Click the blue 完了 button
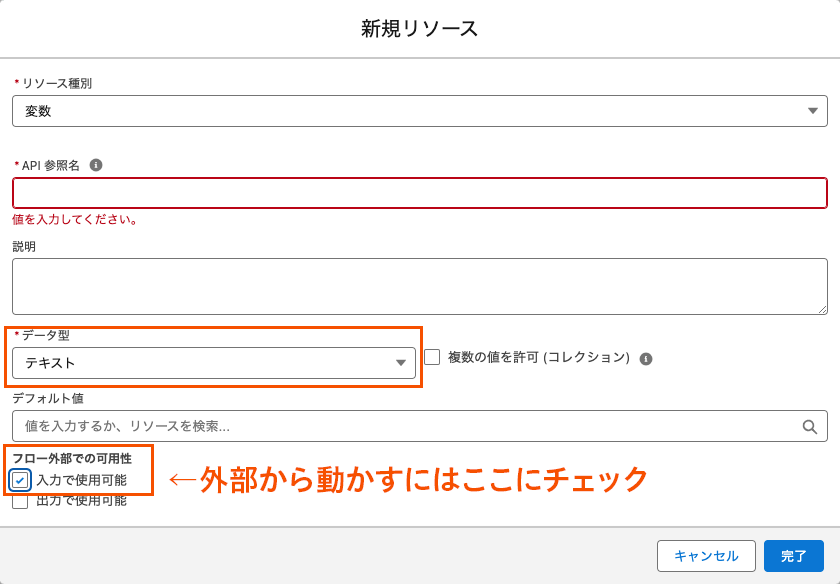Screen dimensions: 840x584 (793, 556)
